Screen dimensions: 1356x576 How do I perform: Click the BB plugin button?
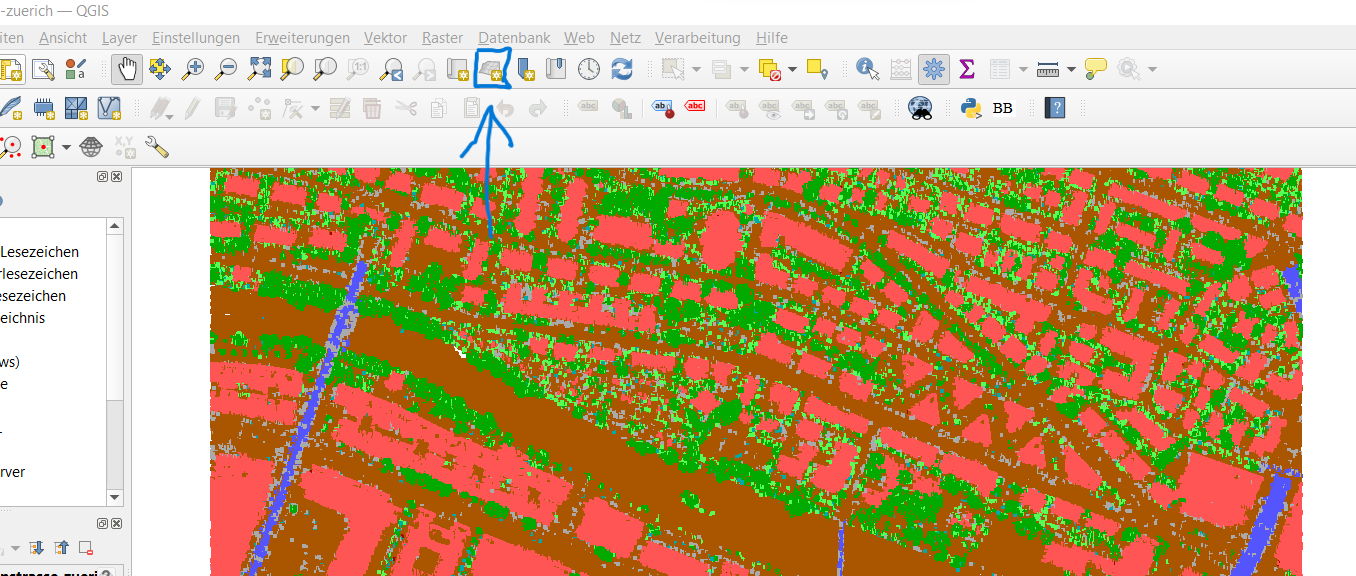click(1002, 108)
